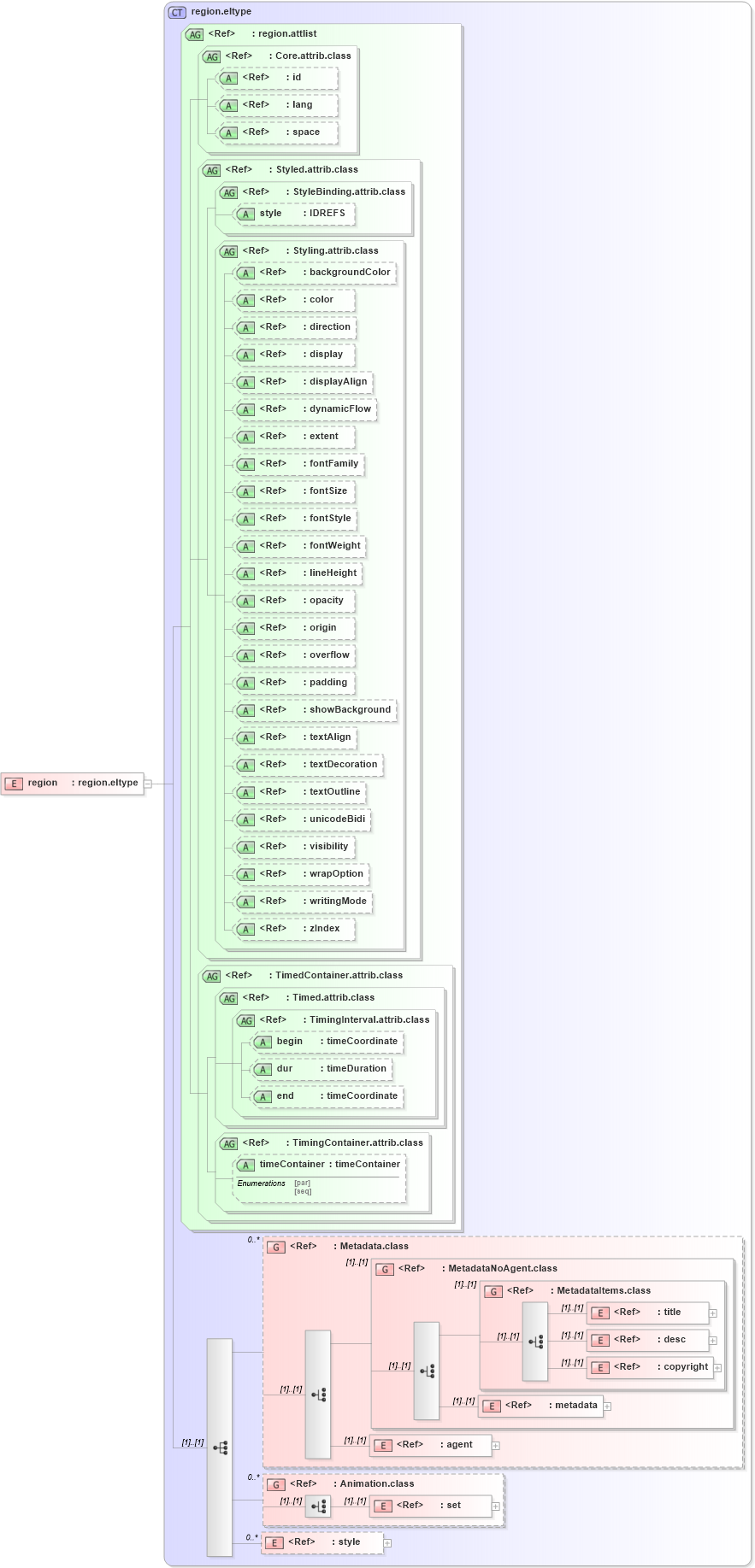755x1568 pixels.
Task: Click the G icon of MetadataNoAgent.class
Action: (384, 1270)
